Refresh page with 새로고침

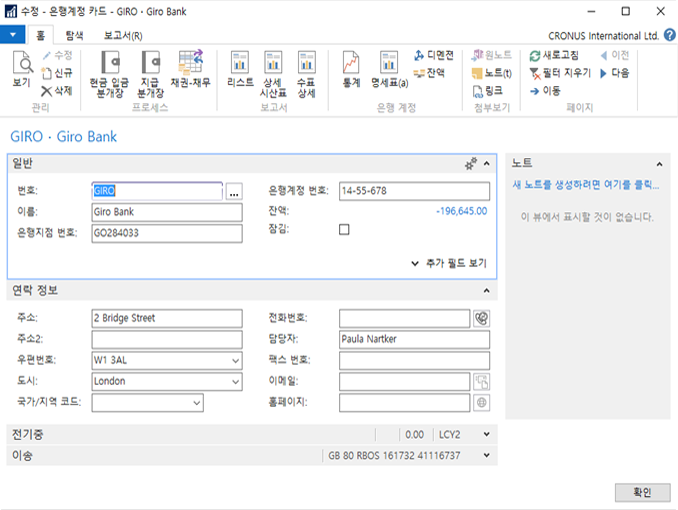coord(535,55)
